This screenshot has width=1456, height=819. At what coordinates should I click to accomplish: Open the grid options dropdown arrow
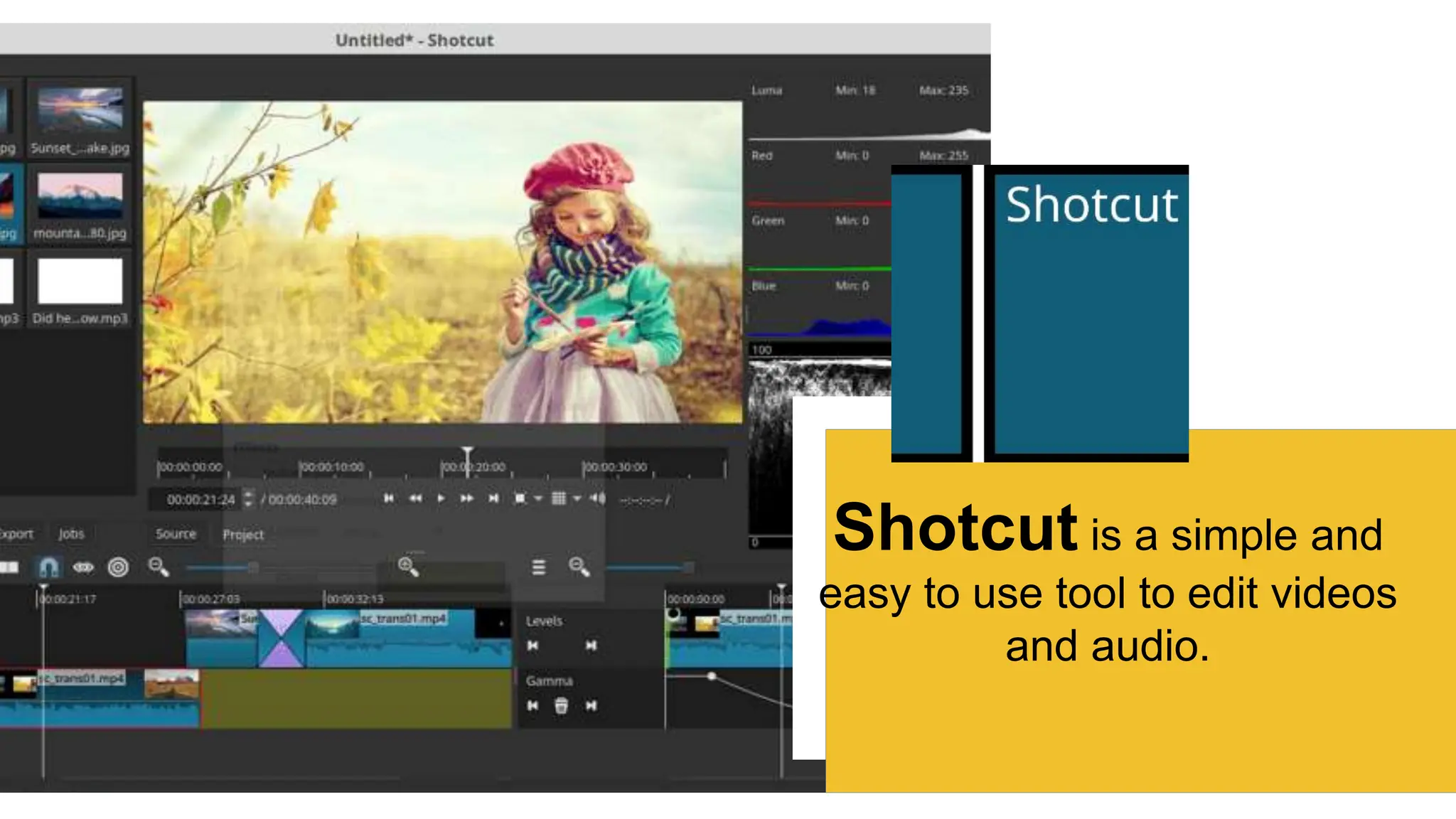pyautogui.click(x=577, y=498)
